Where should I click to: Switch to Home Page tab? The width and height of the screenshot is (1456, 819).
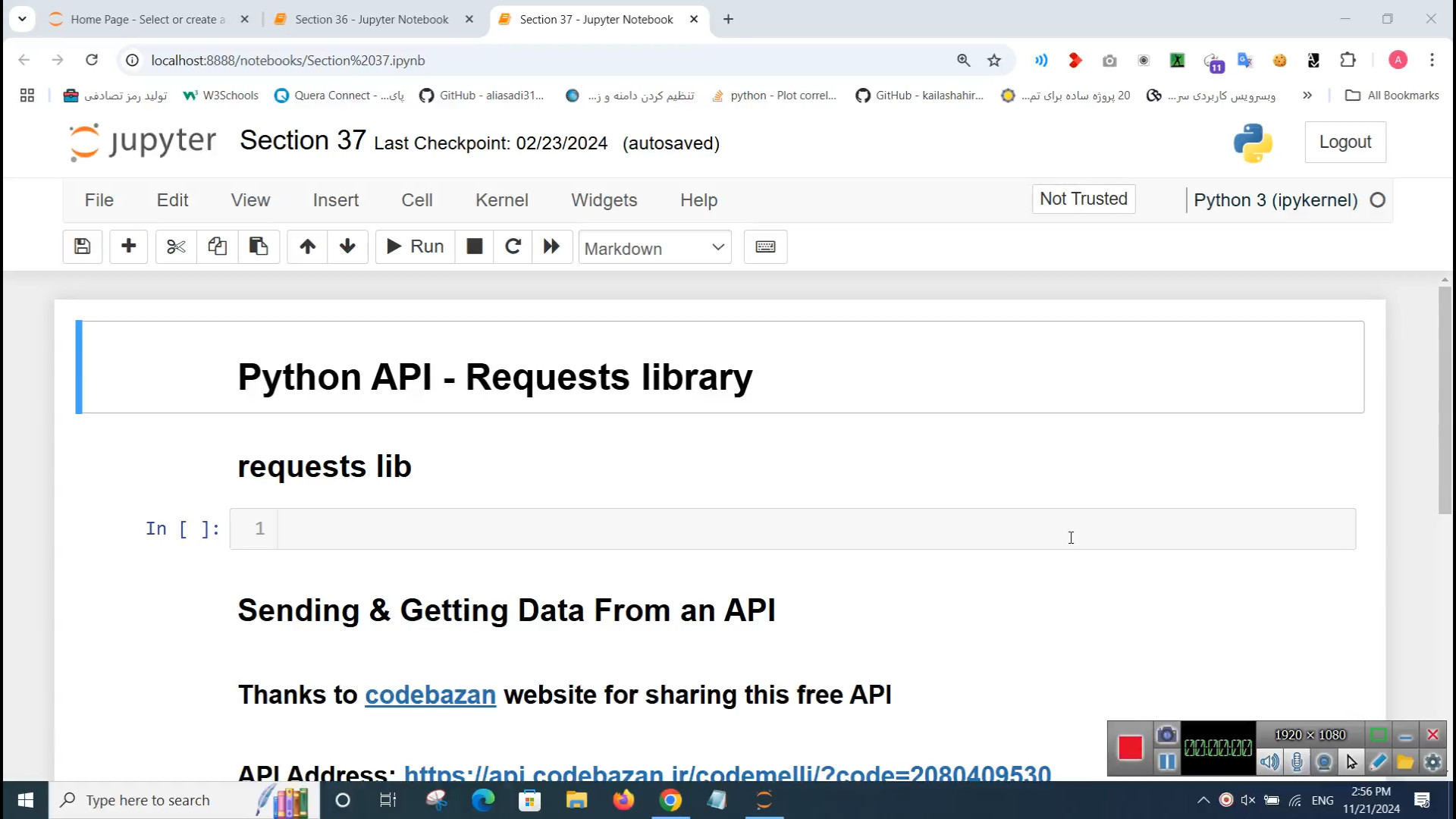[147, 20]
